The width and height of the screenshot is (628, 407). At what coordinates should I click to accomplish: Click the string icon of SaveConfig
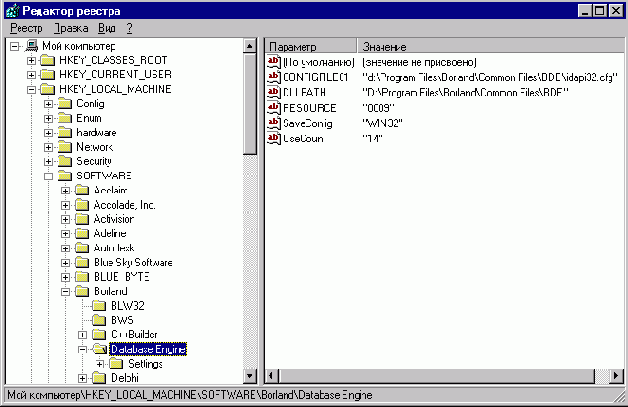274,123
